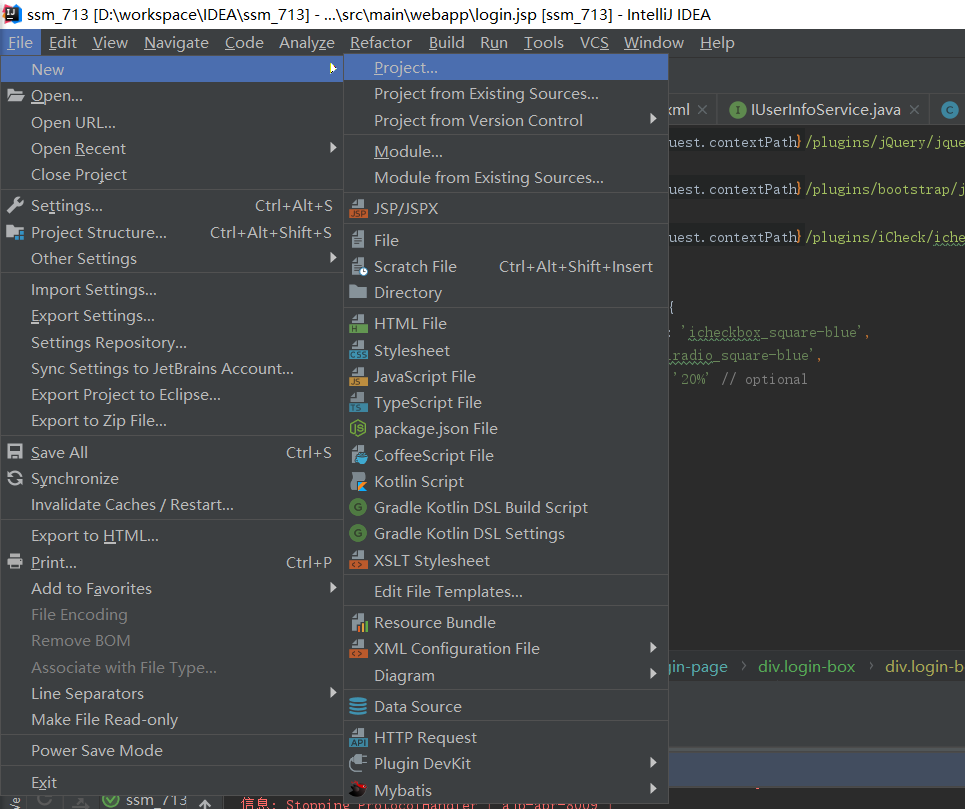Expand the Other Settings submenu arrow
The image size is (965, 809).
tap(333, 258)
